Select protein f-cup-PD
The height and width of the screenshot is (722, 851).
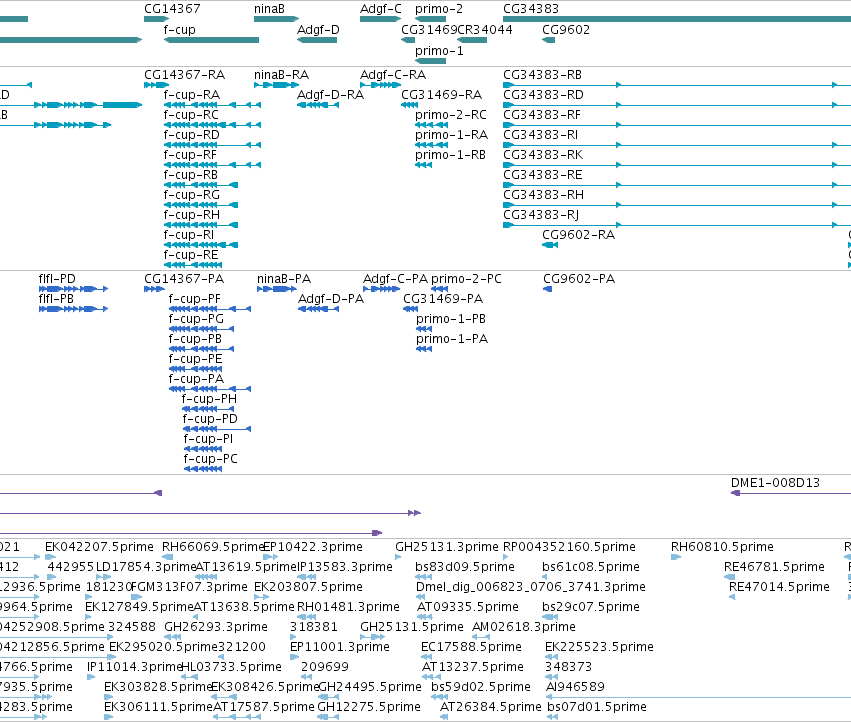[210, 419]
